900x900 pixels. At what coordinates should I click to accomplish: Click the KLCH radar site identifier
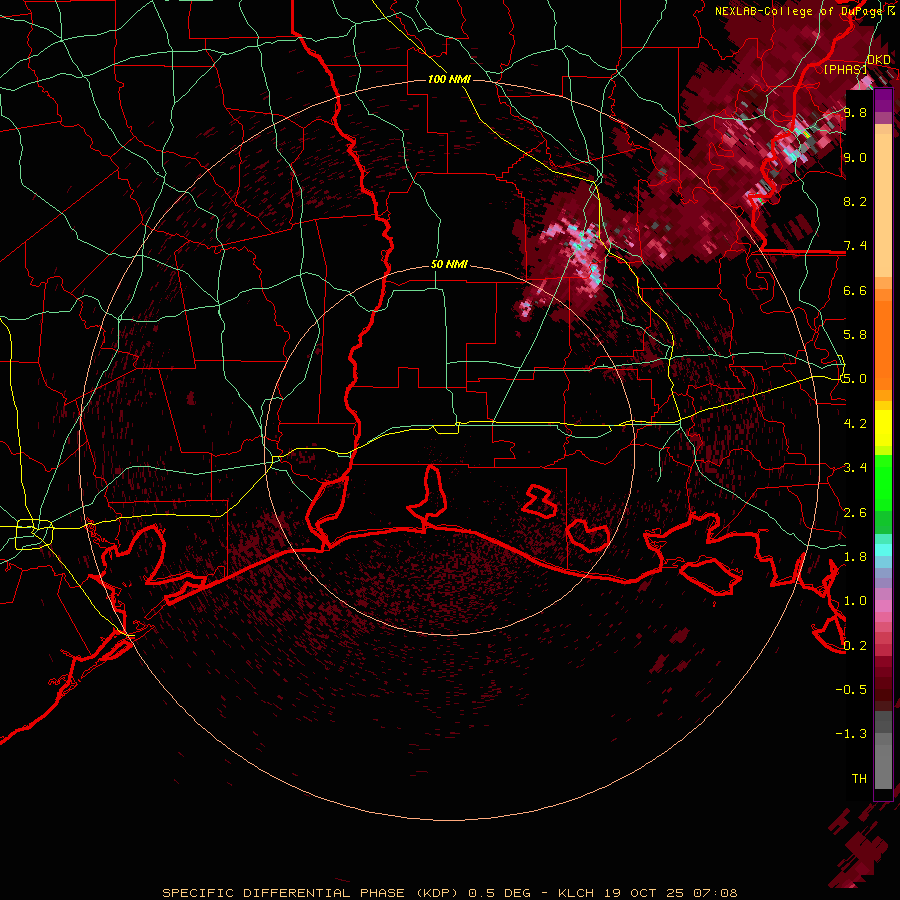pos(577,893)
